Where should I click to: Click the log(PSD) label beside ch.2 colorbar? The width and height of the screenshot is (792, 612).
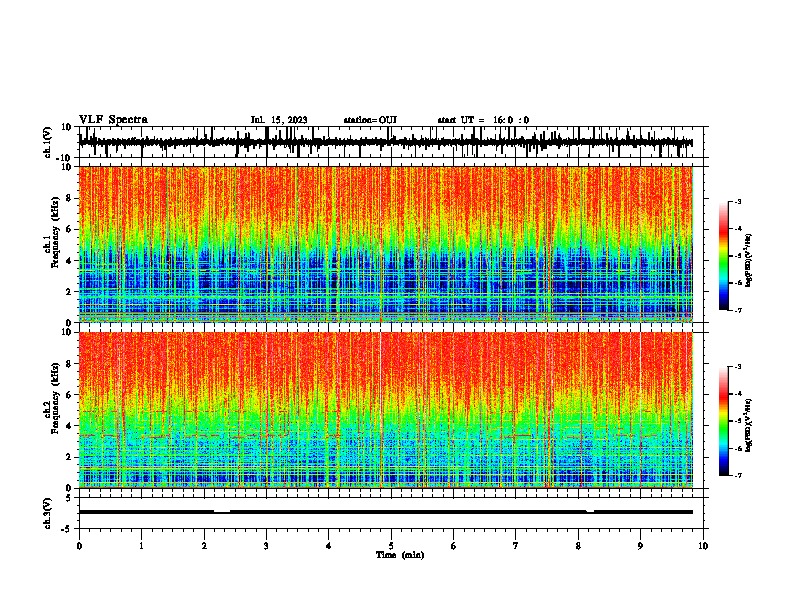[x=749, y=426]
